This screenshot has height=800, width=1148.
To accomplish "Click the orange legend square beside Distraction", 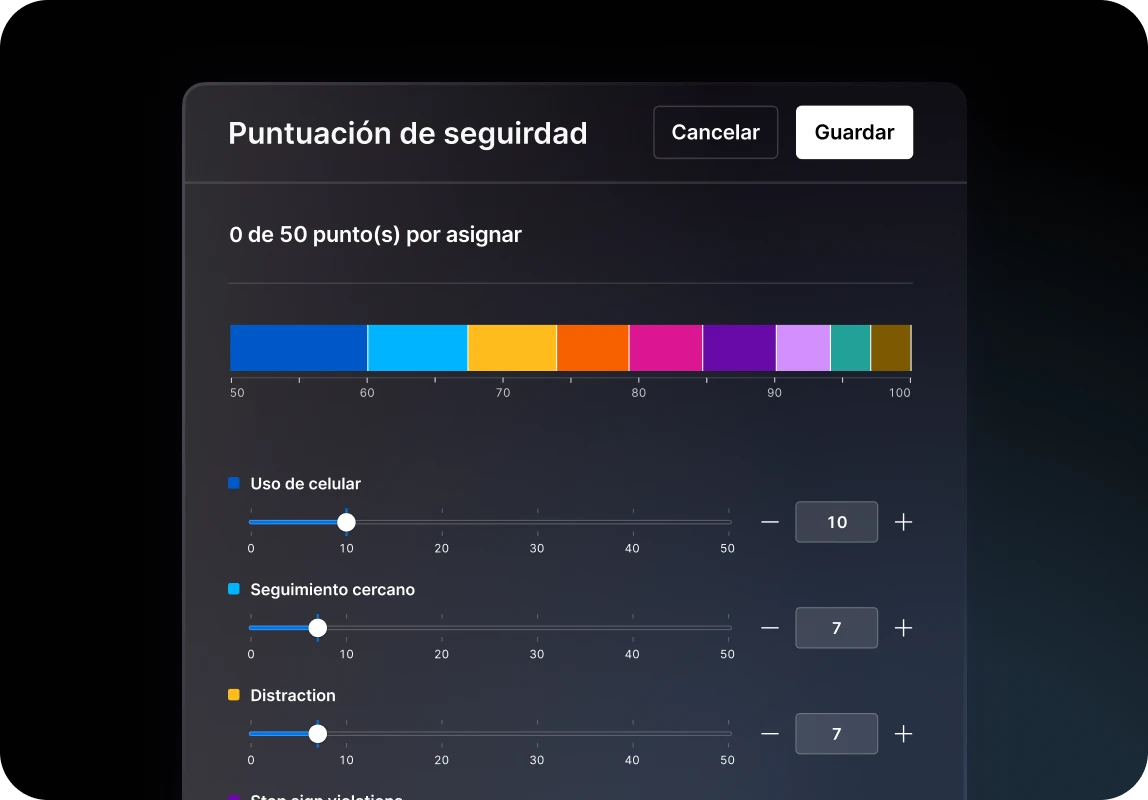I will 234,695.
